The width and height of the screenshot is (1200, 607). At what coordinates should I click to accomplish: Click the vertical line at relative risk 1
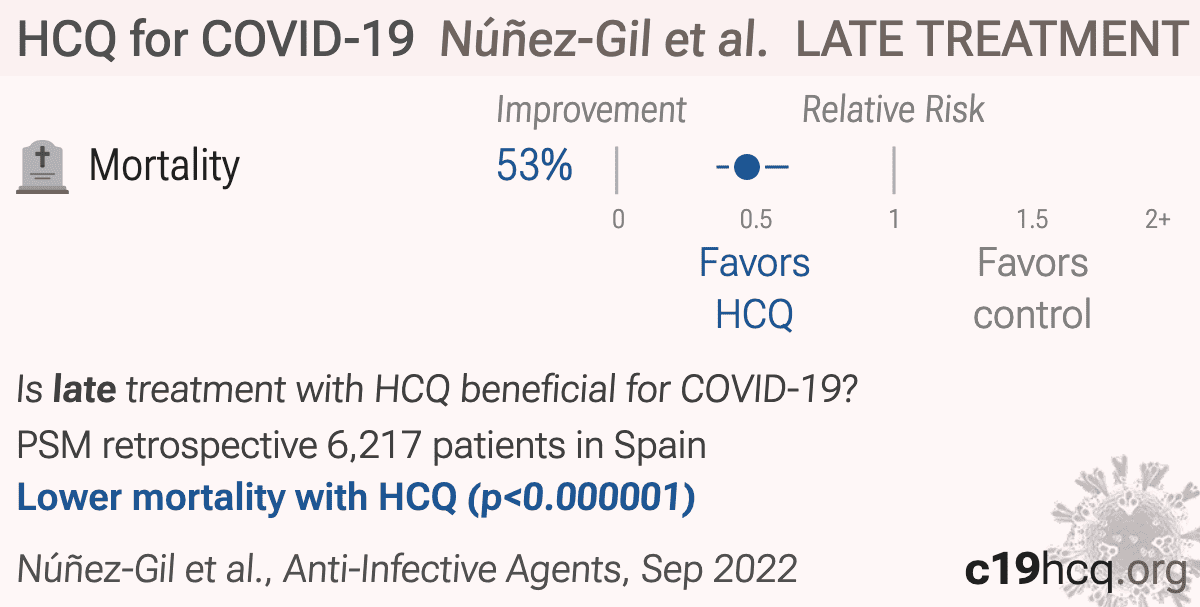tap(893, 170)
